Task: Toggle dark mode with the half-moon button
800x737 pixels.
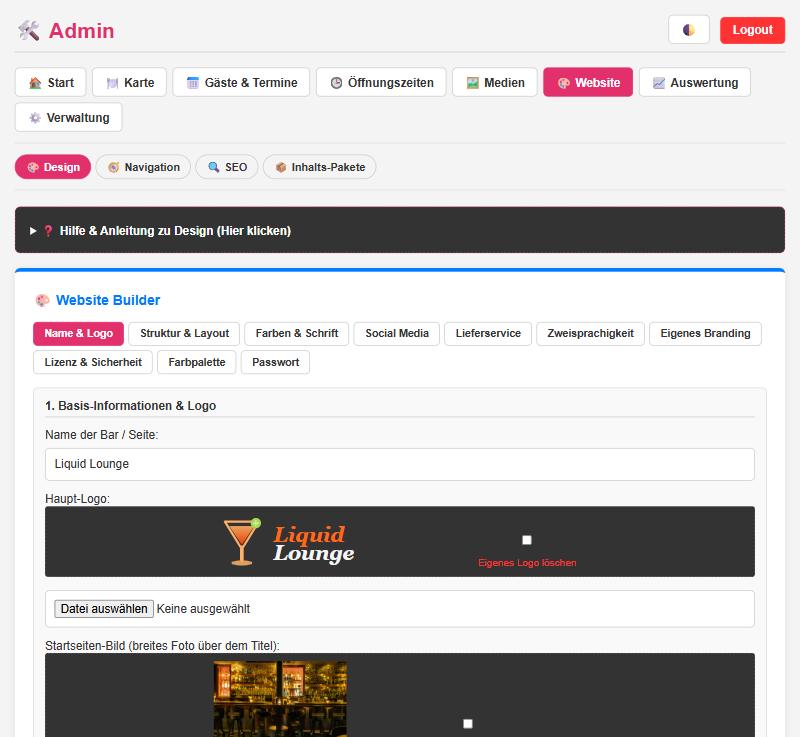Action: coord(689,30)
